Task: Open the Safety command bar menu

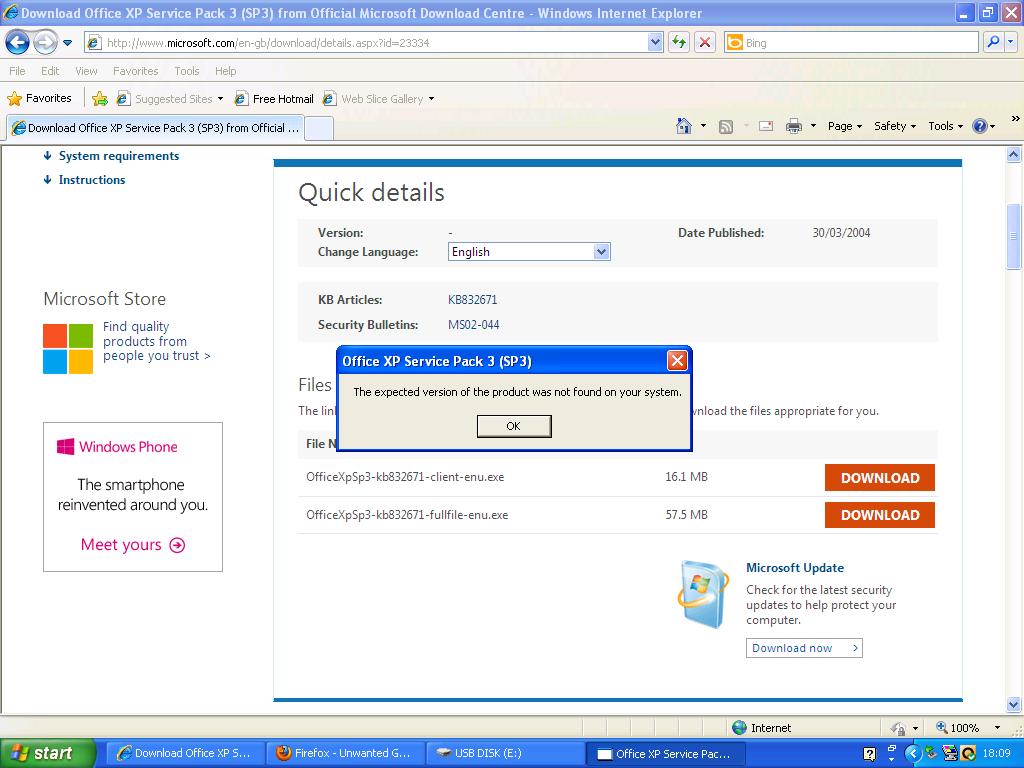Action: point(895,126)
